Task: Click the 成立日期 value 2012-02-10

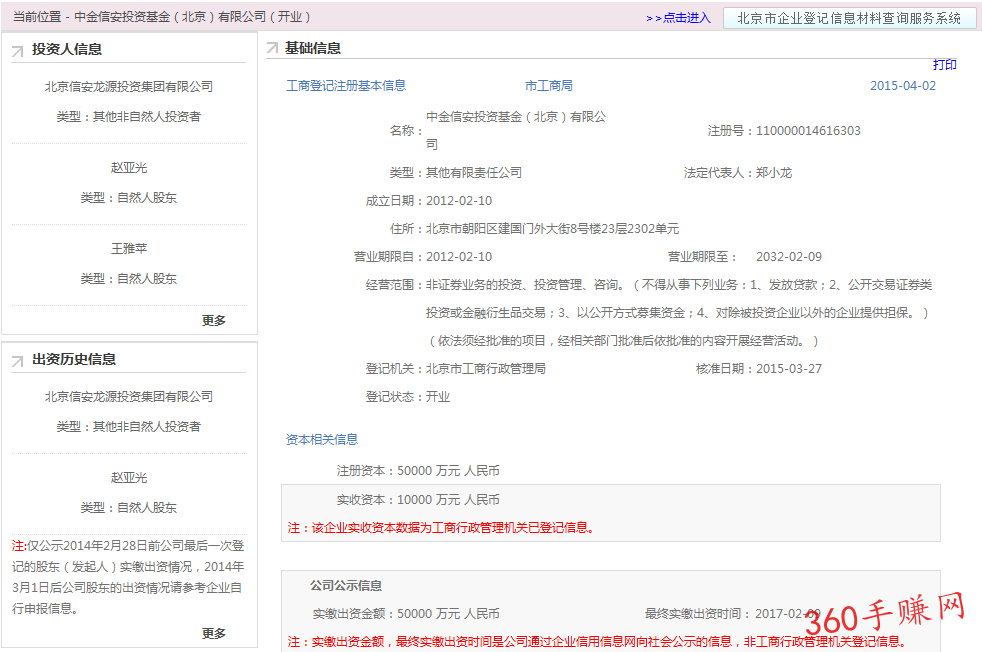Action: point(459,201)
